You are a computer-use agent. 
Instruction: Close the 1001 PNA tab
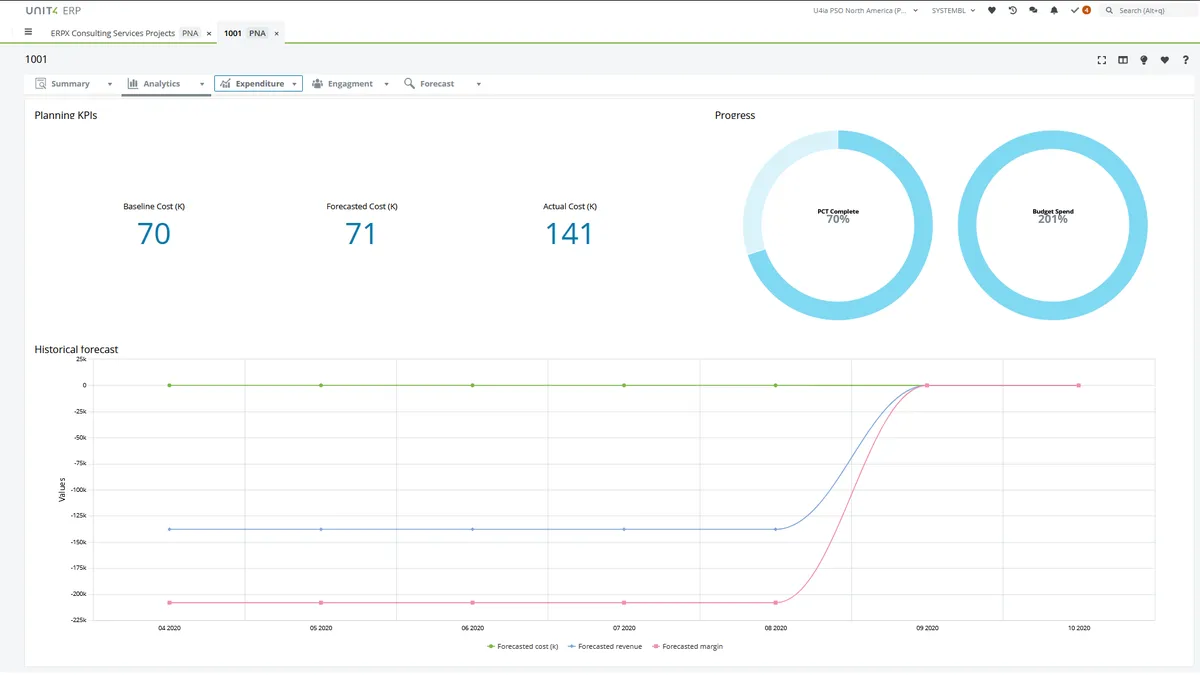277,33
